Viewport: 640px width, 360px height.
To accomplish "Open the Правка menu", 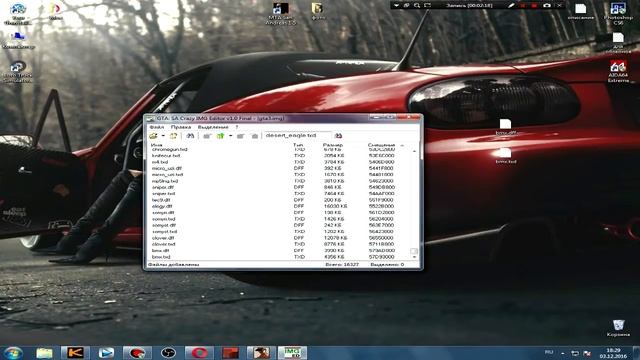I will [180, 127].
